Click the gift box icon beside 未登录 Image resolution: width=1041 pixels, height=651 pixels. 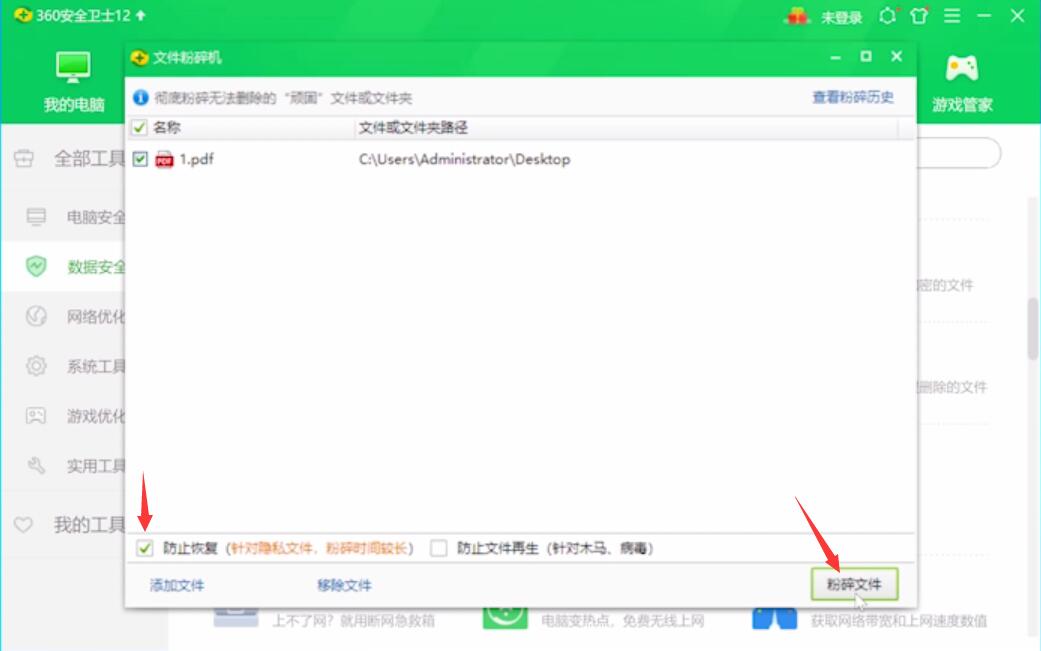796,16
